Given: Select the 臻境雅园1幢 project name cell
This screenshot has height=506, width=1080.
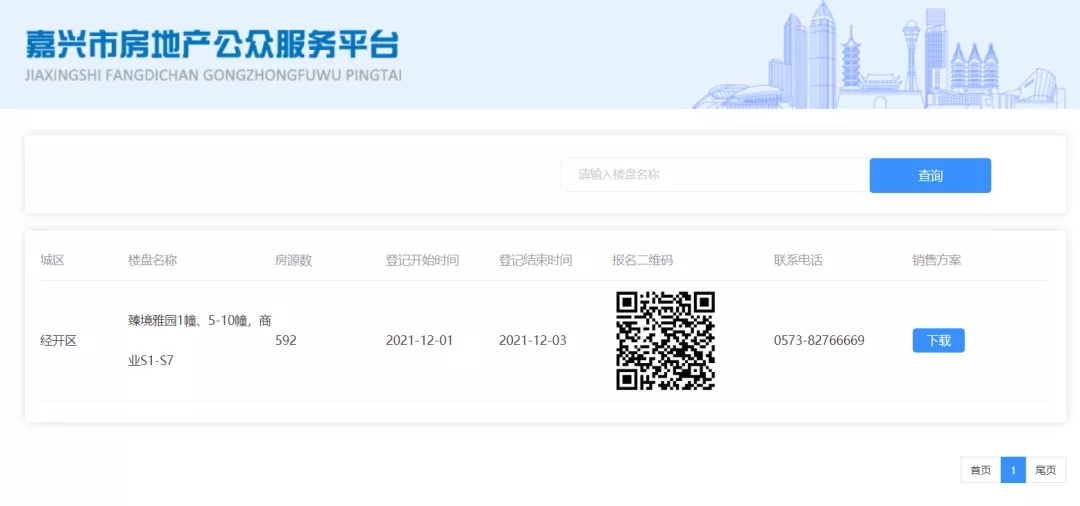Looking at the screenshot, I should click(199, 340).
